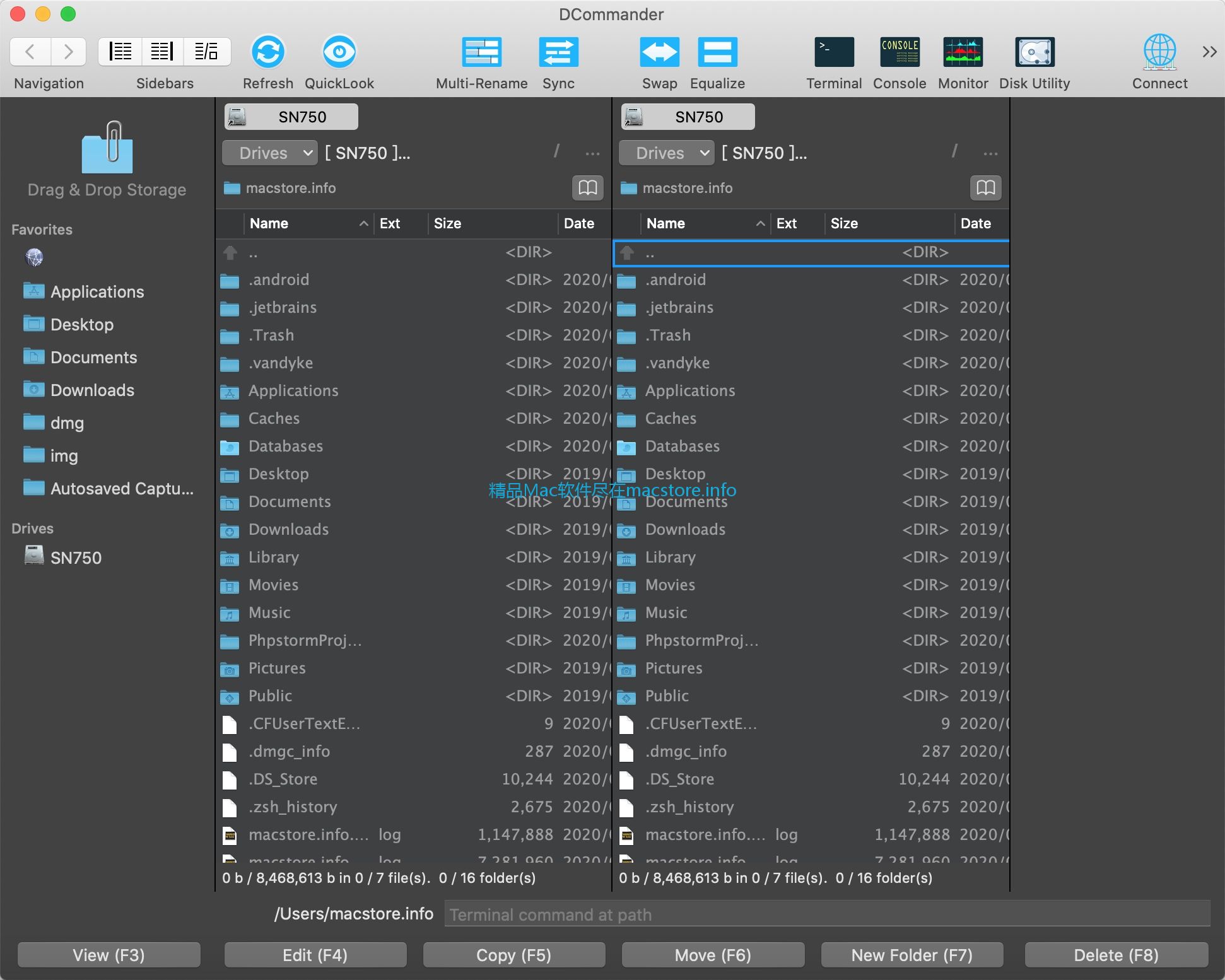This screenshot has width=1225, height=980.
Task: Open left panel bookmarks book icon
Action: [x=587, y=187]
